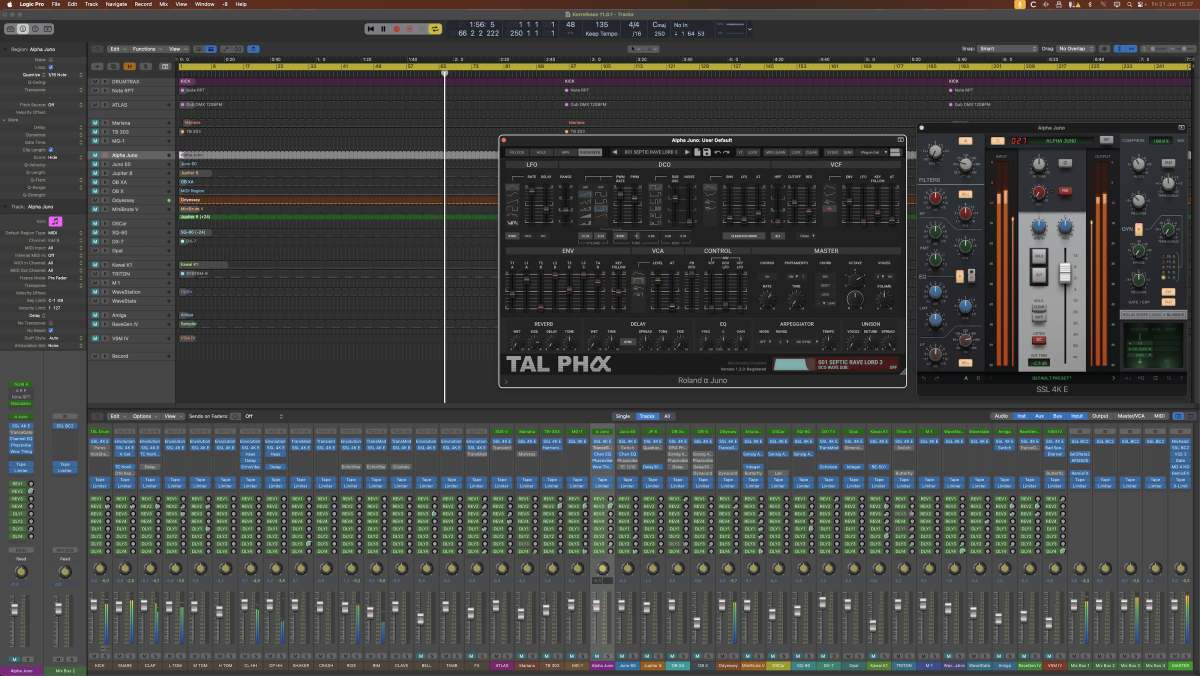
Task: Click SYSEX button in TAL plugin
Action: [832, 152]
